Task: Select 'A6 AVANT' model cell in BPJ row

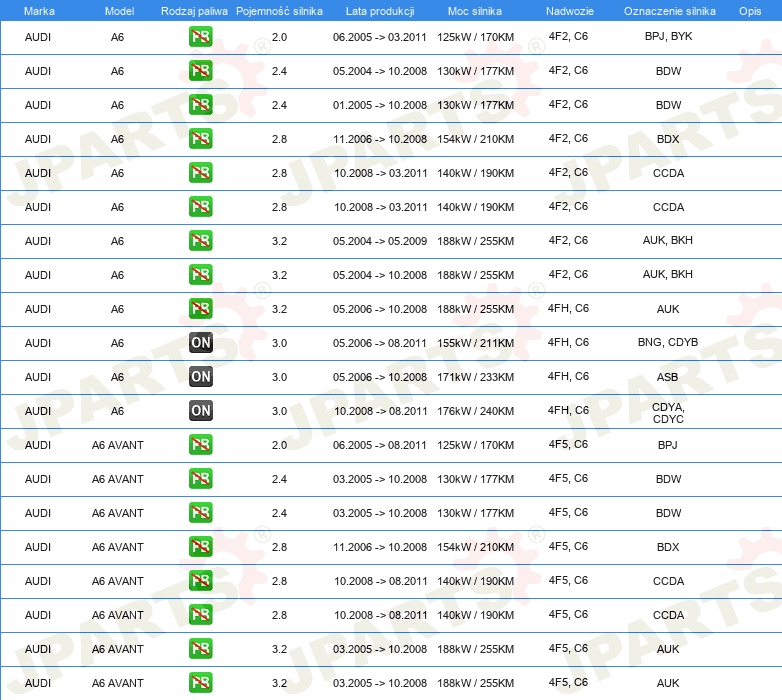Action: pos(118,445)
